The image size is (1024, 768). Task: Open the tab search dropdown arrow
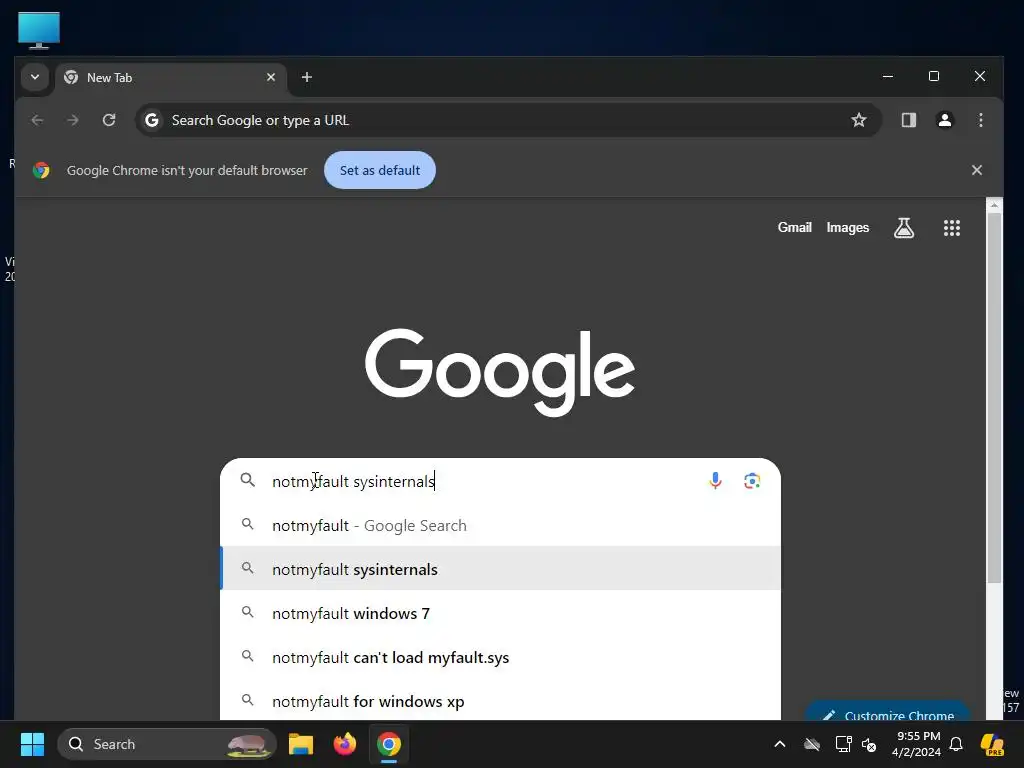35,77
